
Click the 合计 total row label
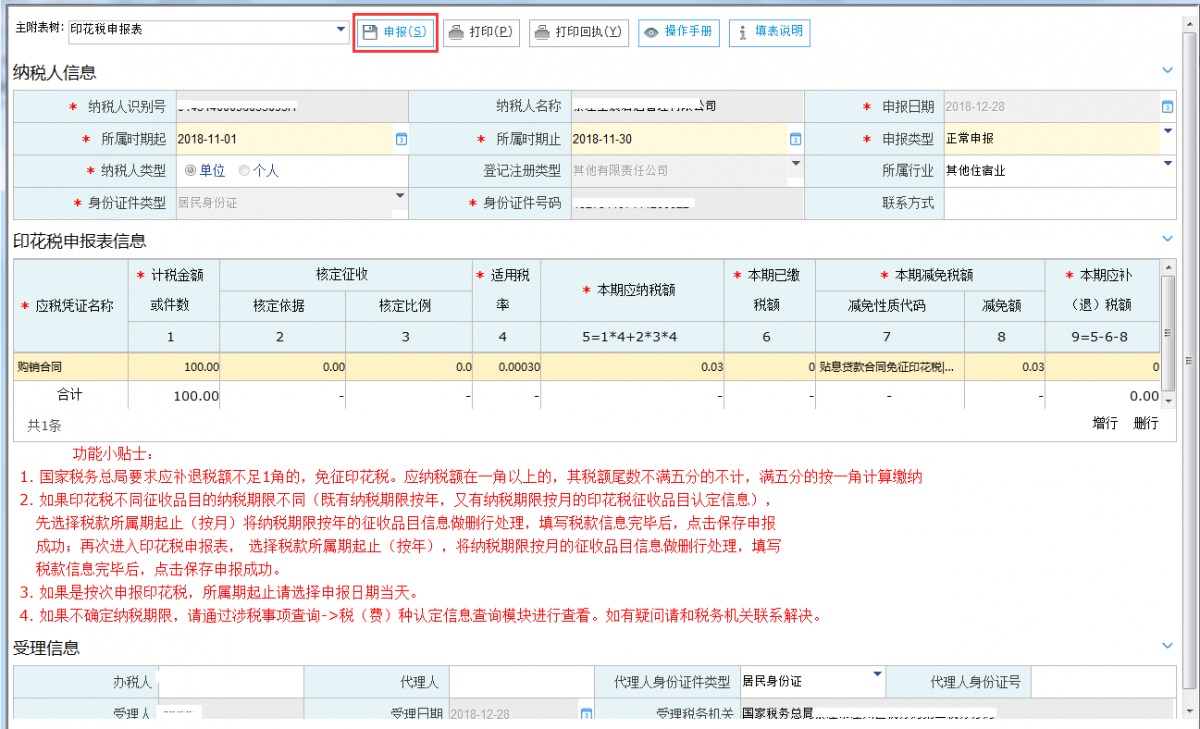pyautogui.click(x=70, y=395)
